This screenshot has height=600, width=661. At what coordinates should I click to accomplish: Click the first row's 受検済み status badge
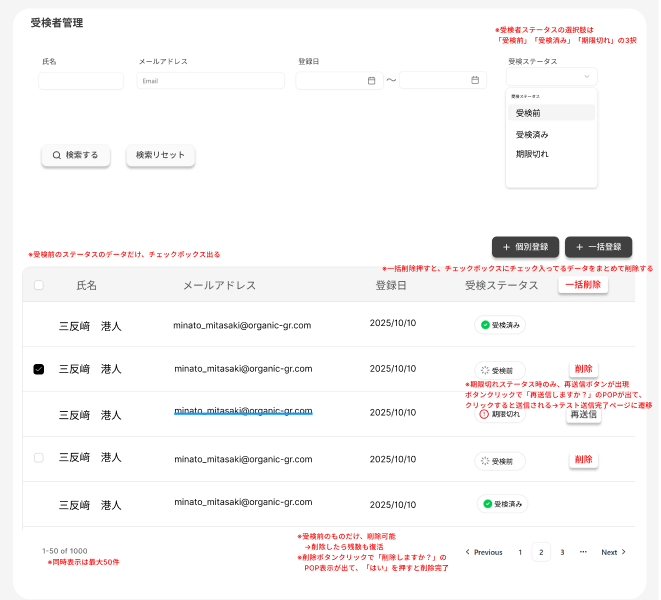[500, 325]
